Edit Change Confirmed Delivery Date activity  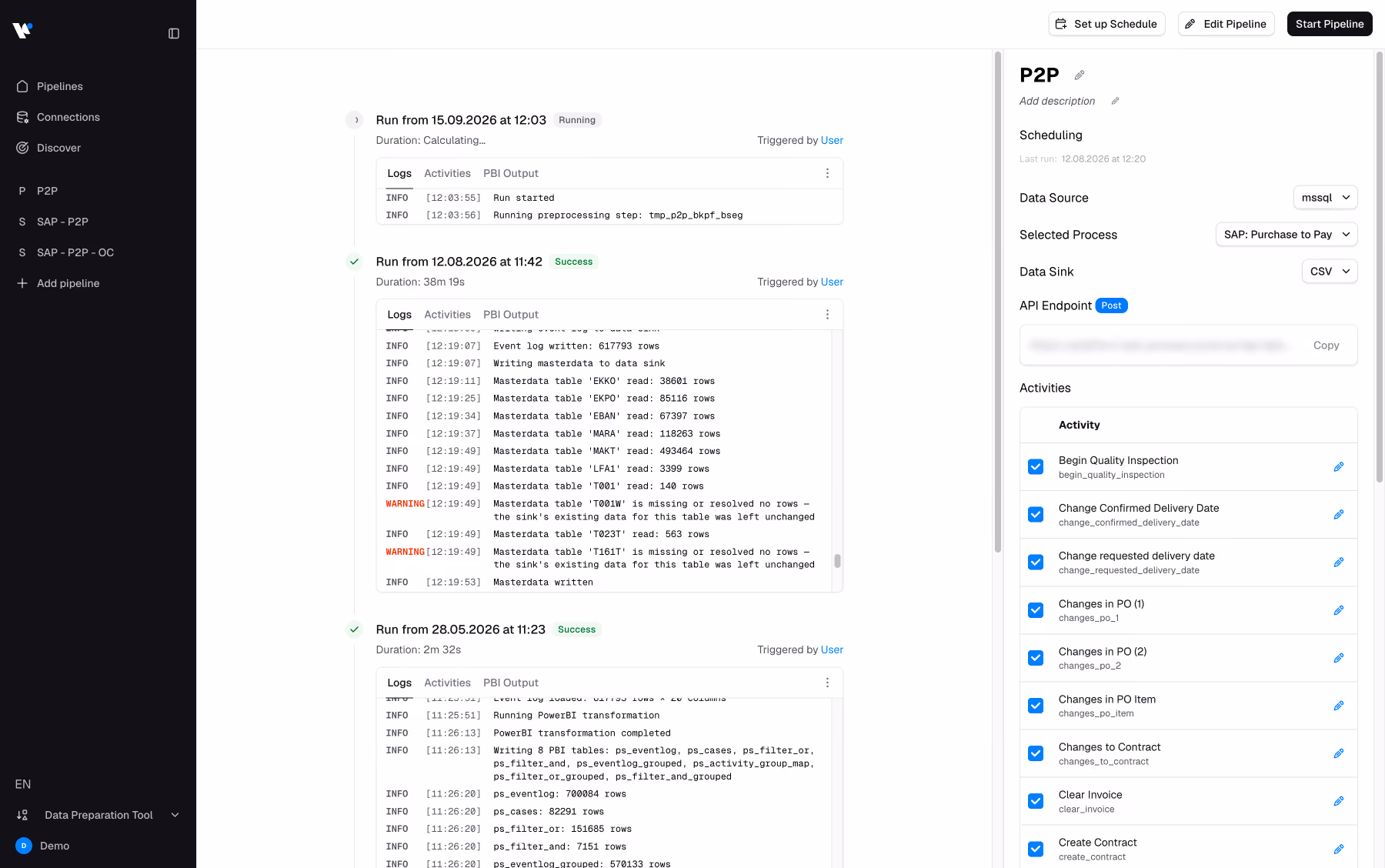(x=1339, y=515)
